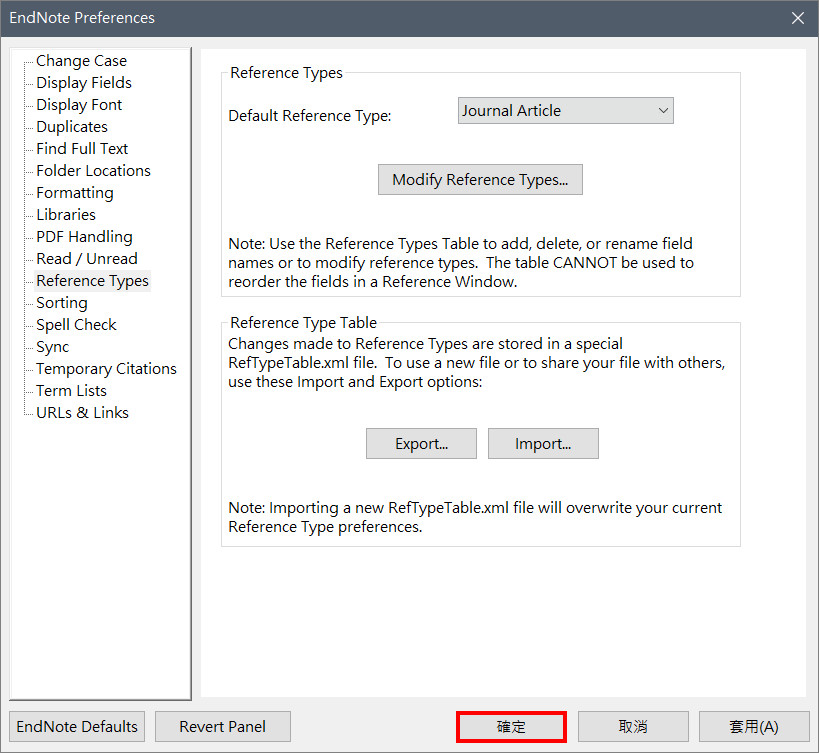Click note about importing new RefTypeTable.xml file
This screenshot has width=819, height=753.
click(475, 517)
